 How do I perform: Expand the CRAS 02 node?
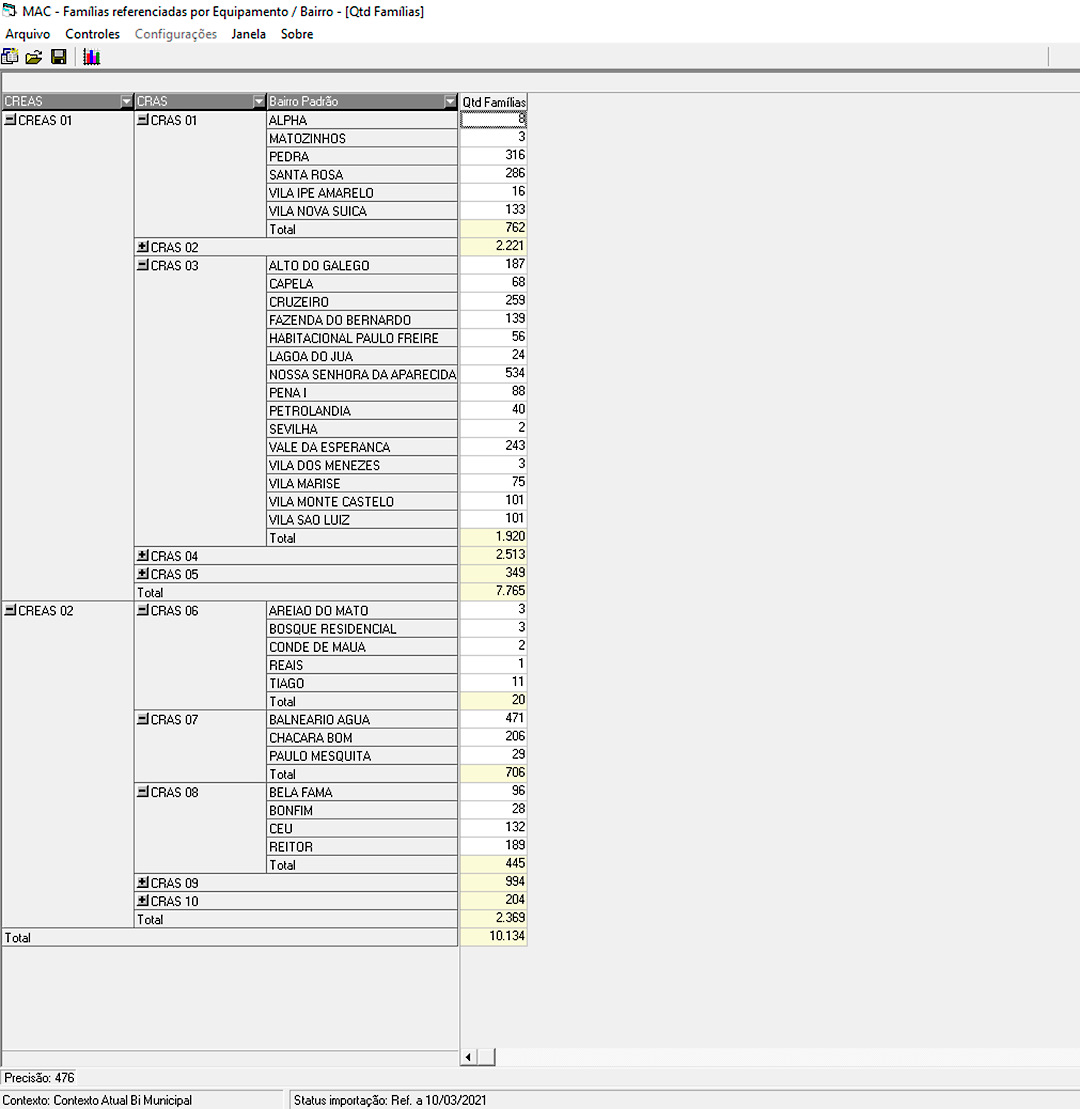[143, 247]
